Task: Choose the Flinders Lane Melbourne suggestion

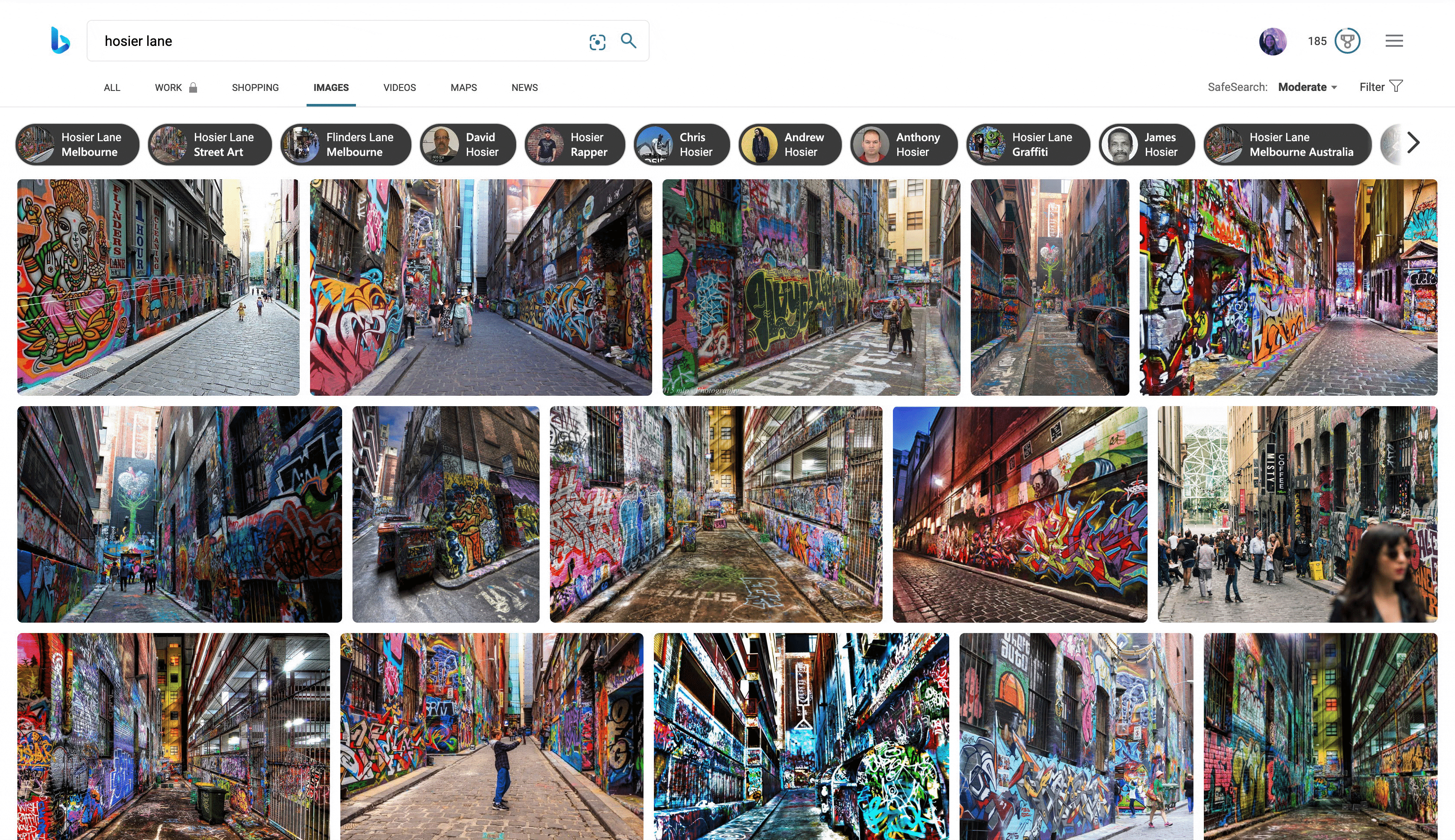Action: pos(346,145)
